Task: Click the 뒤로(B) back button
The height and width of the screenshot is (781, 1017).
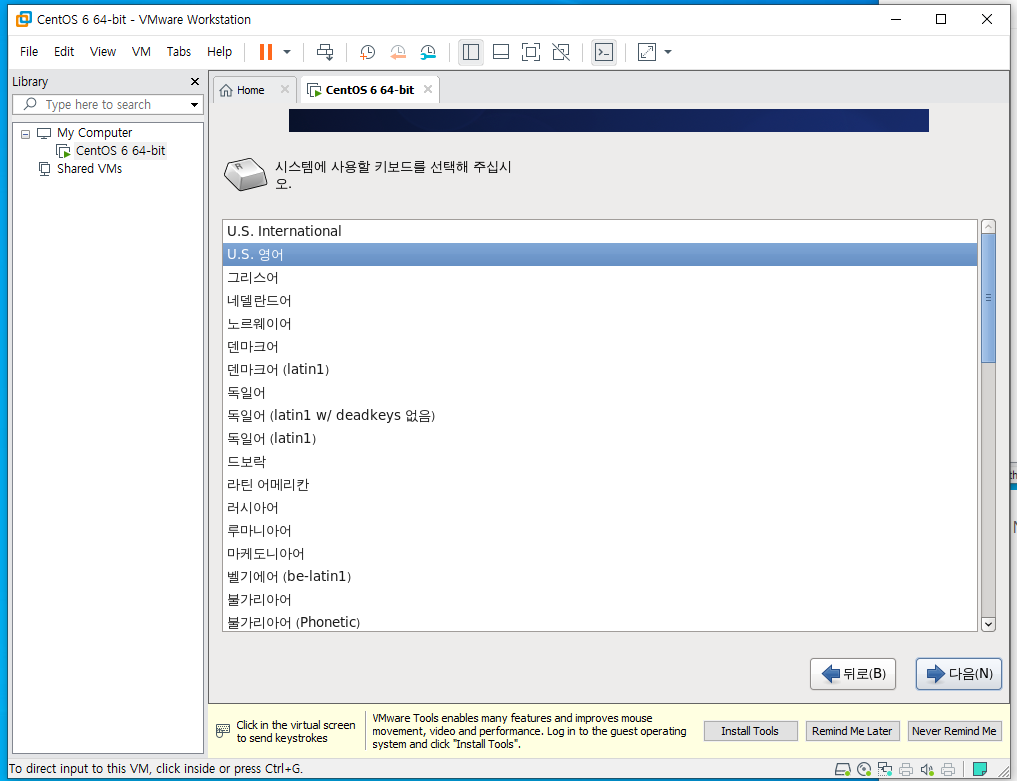Action: [x=853, y=674]
